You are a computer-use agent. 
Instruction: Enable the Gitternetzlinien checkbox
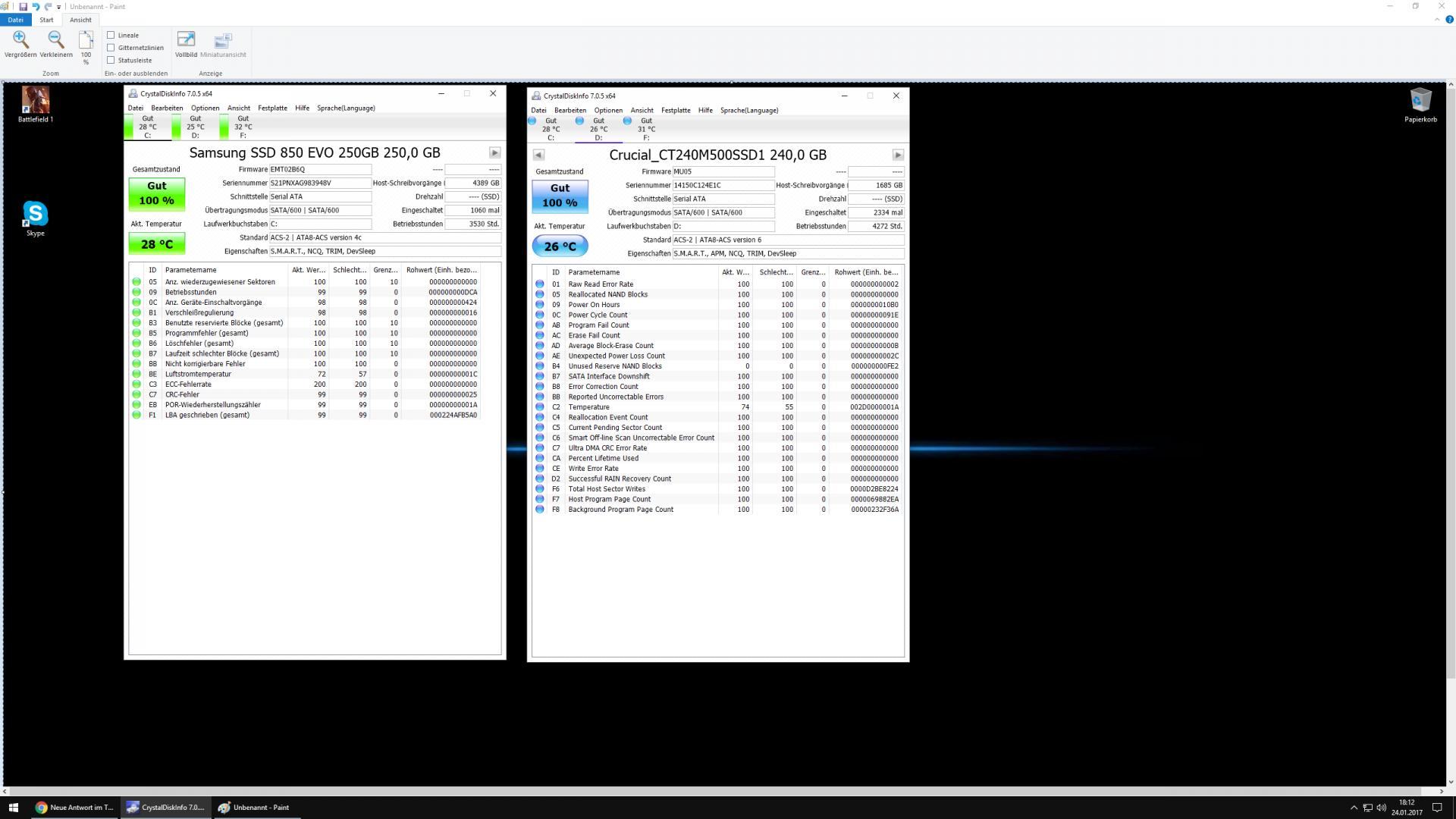(111, 48)
